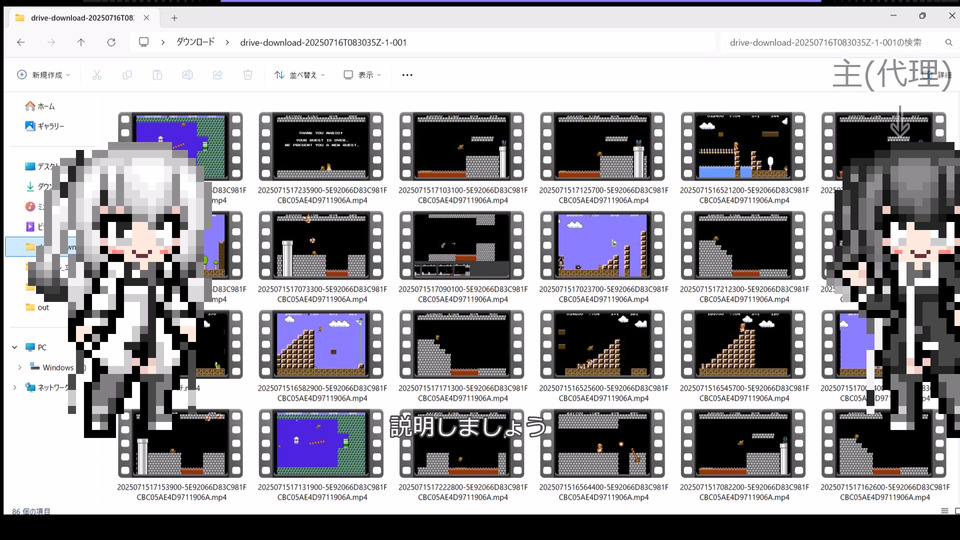Collapse the PC tree node

[15, 347]
